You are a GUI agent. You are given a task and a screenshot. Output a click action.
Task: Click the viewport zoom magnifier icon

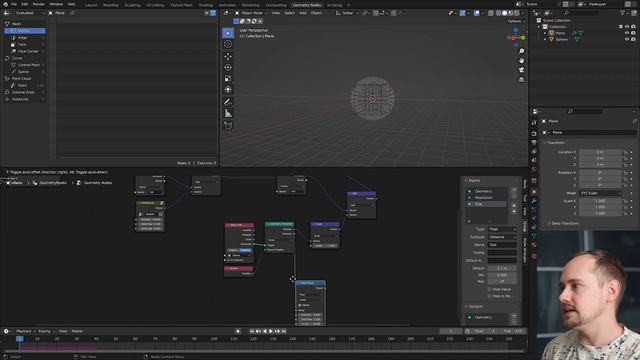[521, 51]
